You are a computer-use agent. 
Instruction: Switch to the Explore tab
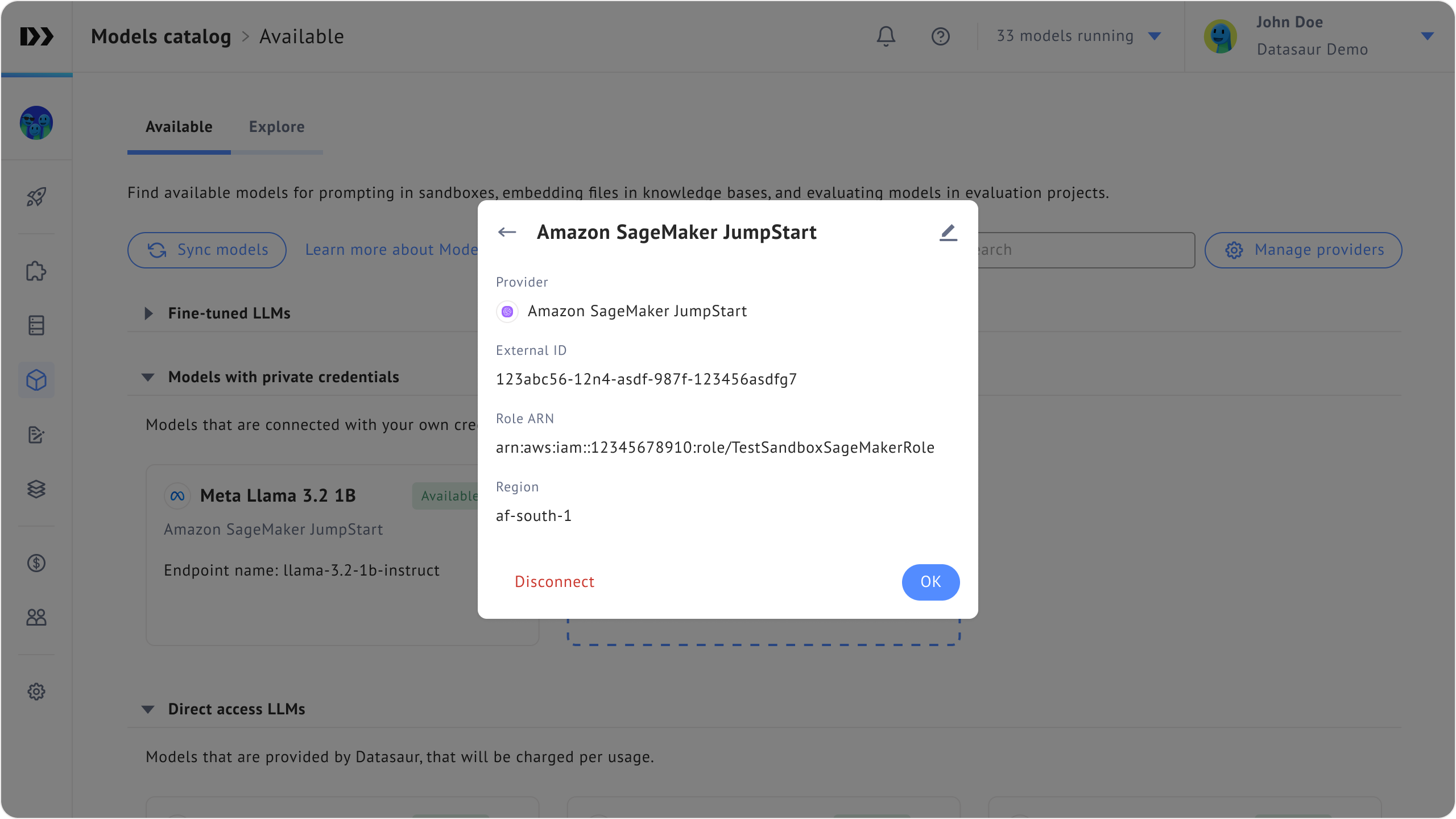point(276,127)
